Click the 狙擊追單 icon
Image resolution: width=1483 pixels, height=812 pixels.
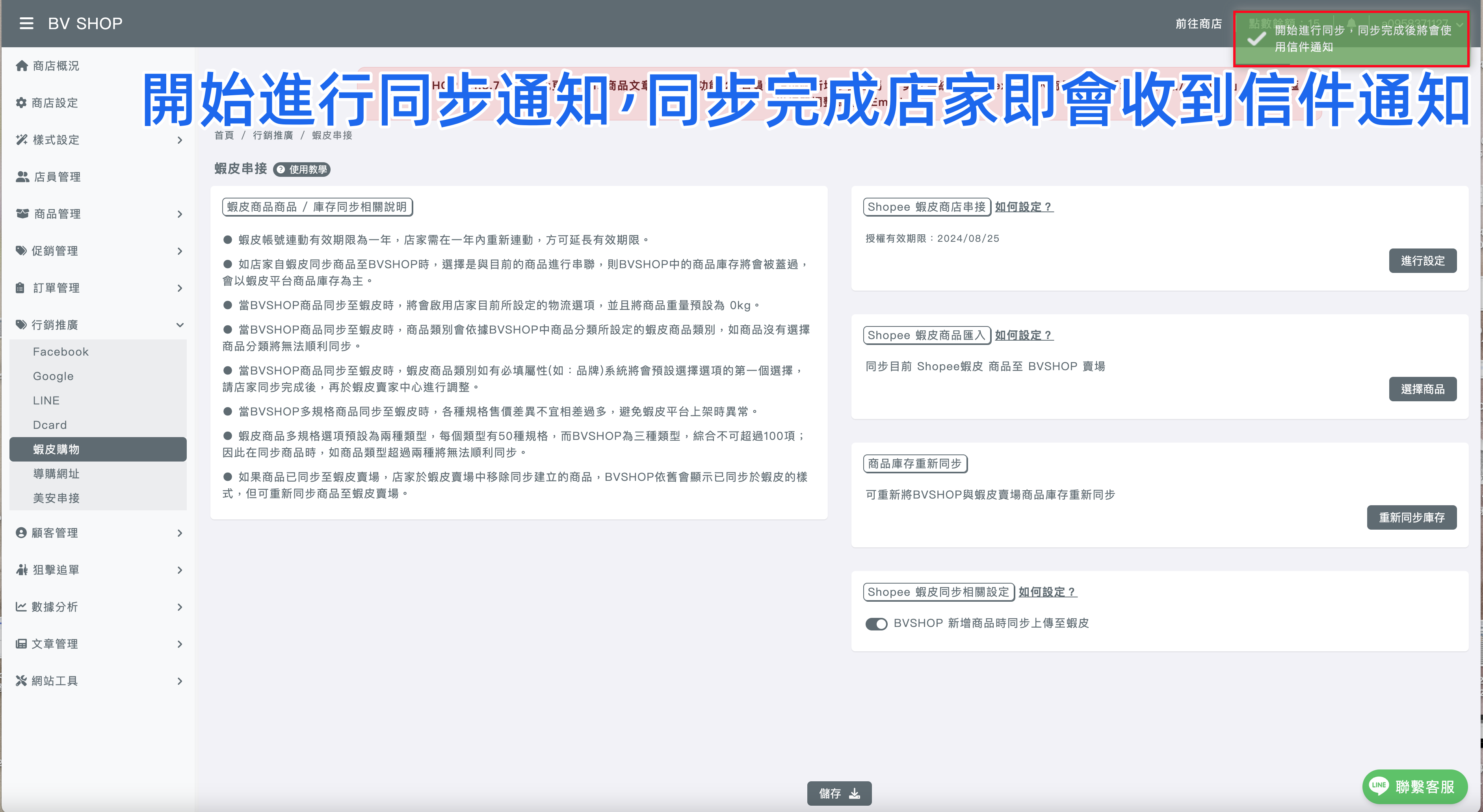[22, 570]
